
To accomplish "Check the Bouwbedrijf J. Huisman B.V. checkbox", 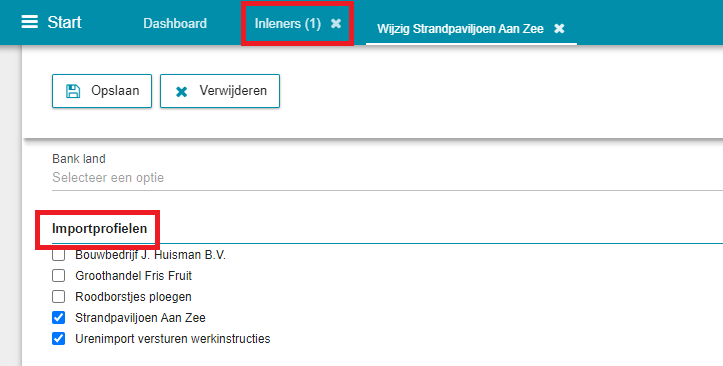I will coord(59,254).
